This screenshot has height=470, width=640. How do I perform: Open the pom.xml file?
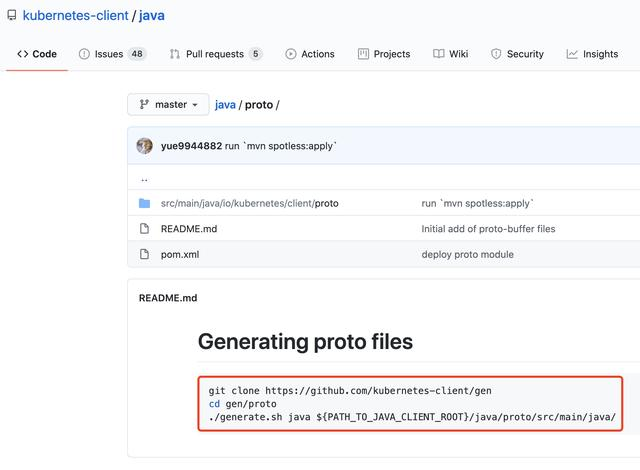180,254
